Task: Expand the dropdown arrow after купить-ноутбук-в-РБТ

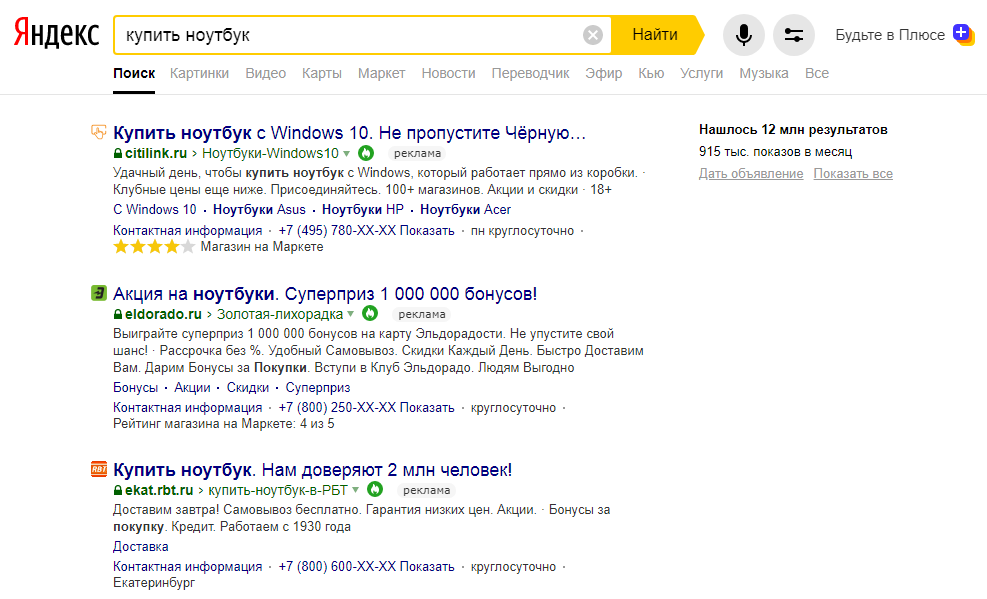Action: click(356, 490)
